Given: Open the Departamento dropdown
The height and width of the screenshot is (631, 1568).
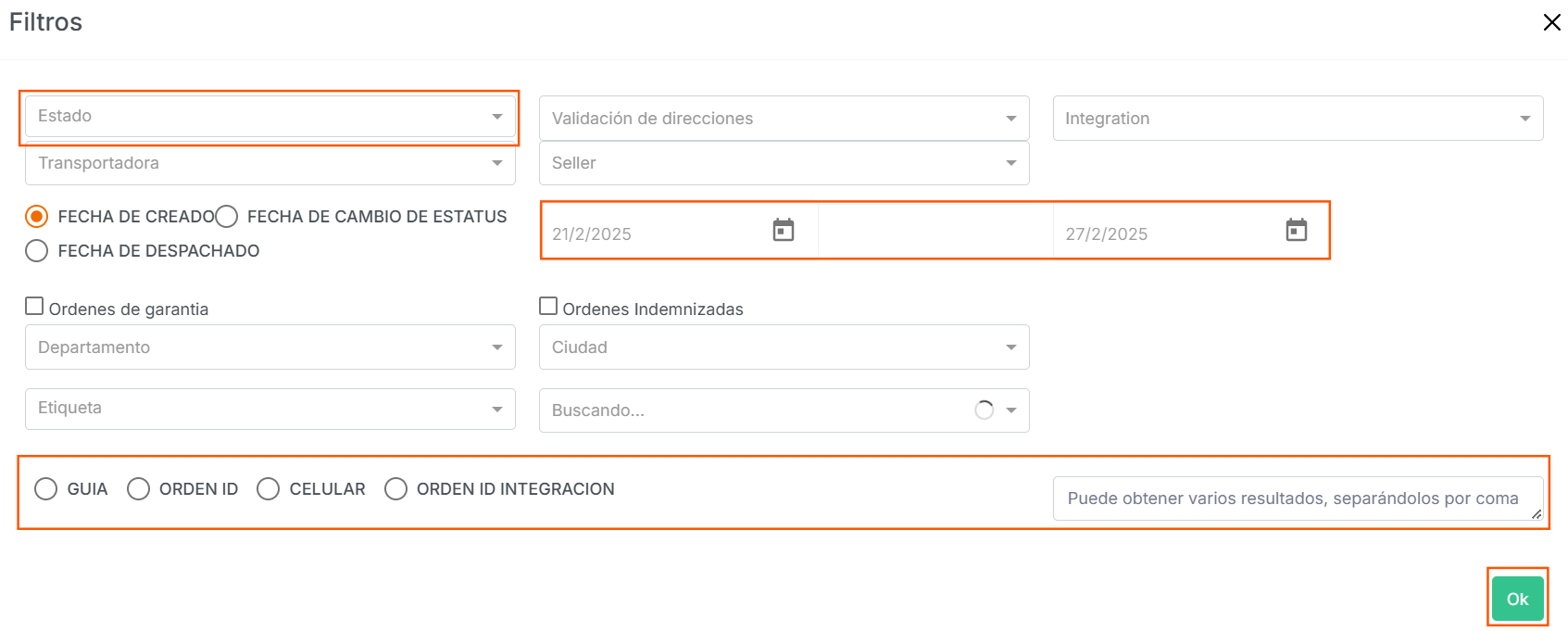Looking at the screenshot, I should pyautogui.click(x=270, y=347).
